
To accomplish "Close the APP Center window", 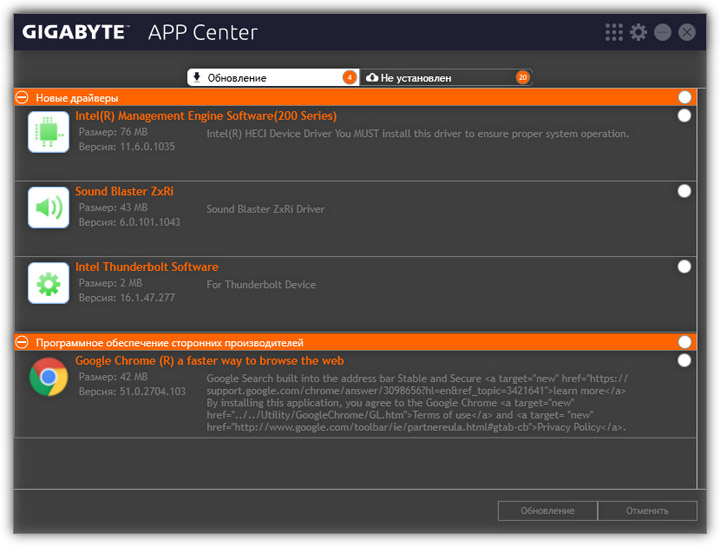I will [687, 32].
